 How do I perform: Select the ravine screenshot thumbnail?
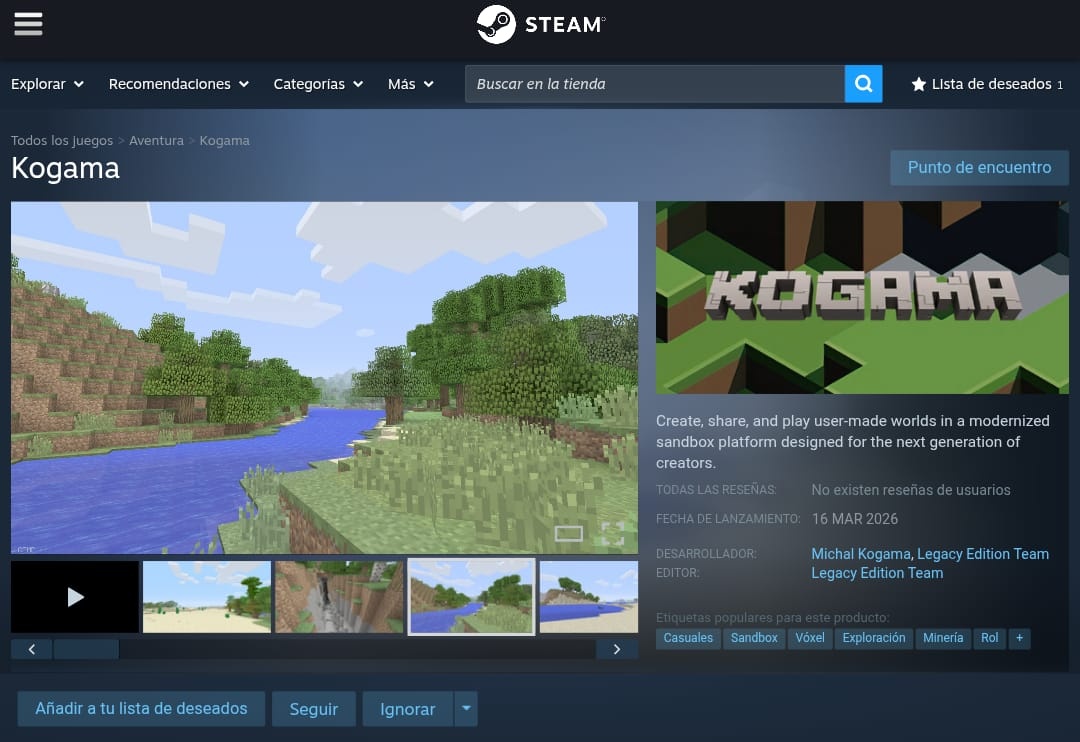click(339, 597)
